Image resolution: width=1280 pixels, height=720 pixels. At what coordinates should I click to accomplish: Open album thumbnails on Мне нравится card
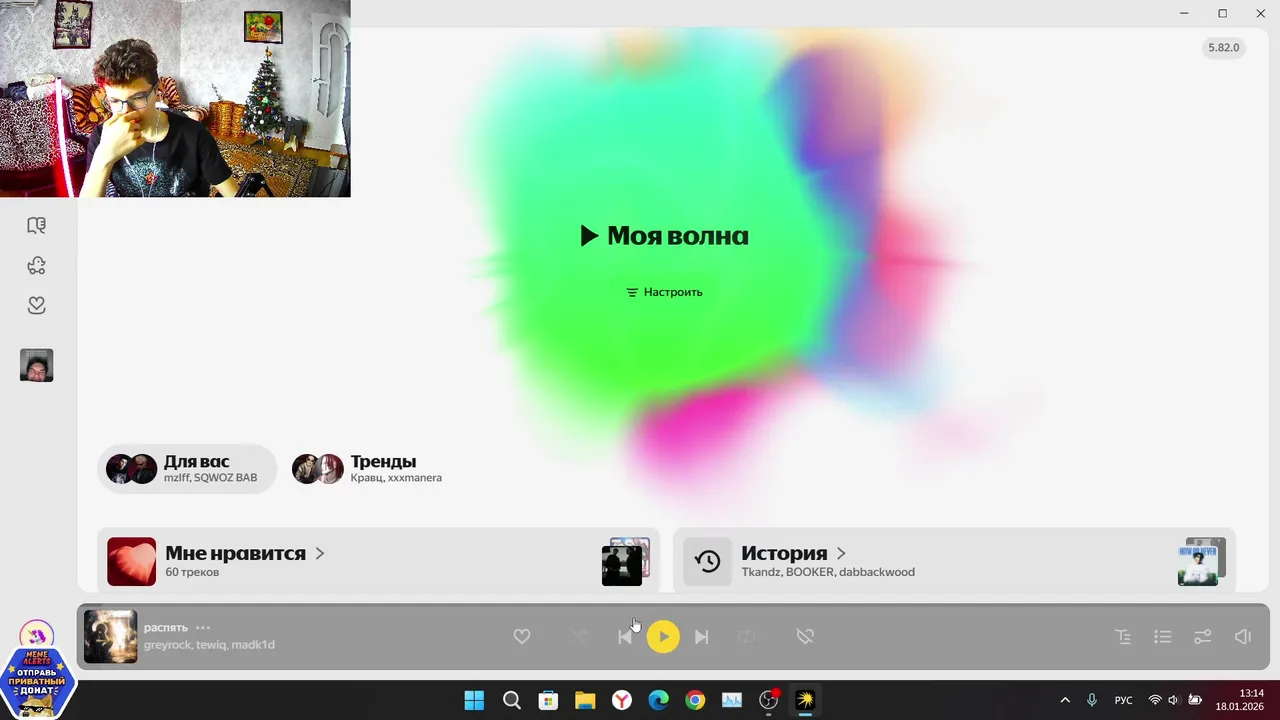pos(626,562)
